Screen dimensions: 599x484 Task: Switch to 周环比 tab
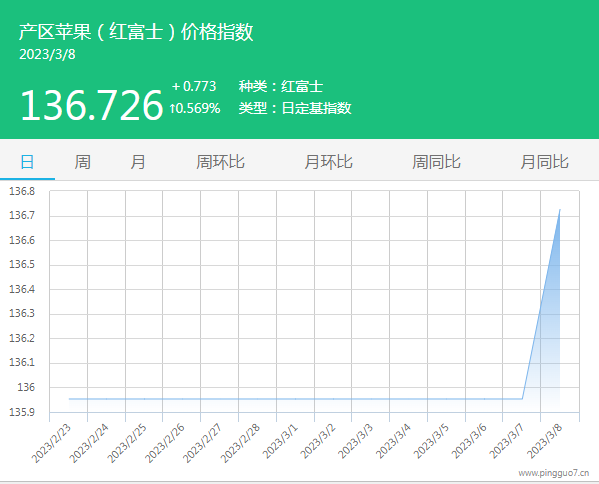coord(220,162)
